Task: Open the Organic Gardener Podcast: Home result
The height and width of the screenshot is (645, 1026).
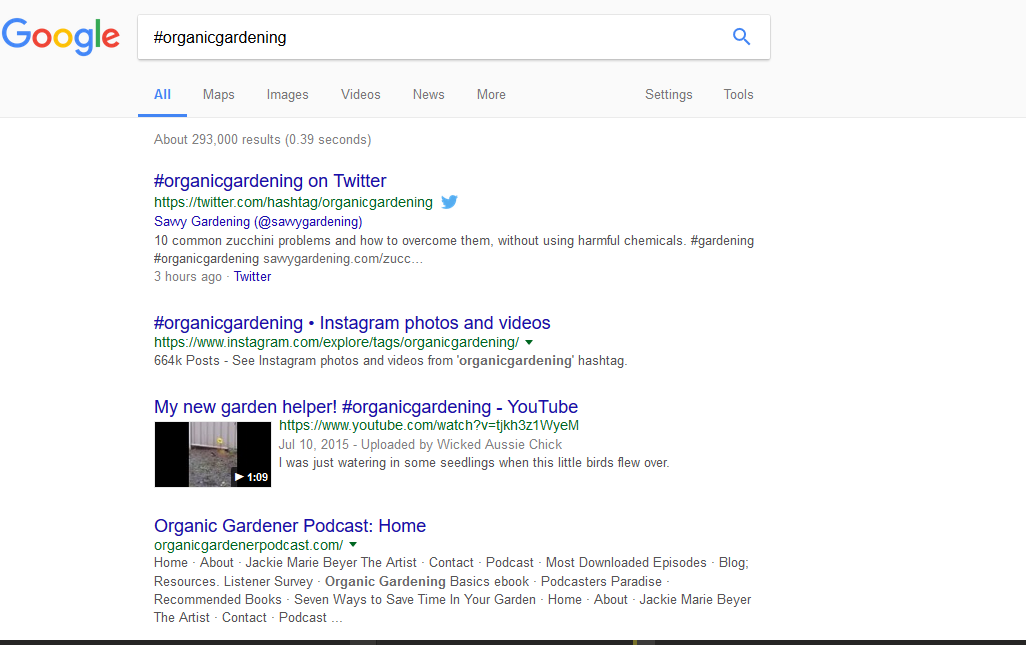Action: coord(290,526)
